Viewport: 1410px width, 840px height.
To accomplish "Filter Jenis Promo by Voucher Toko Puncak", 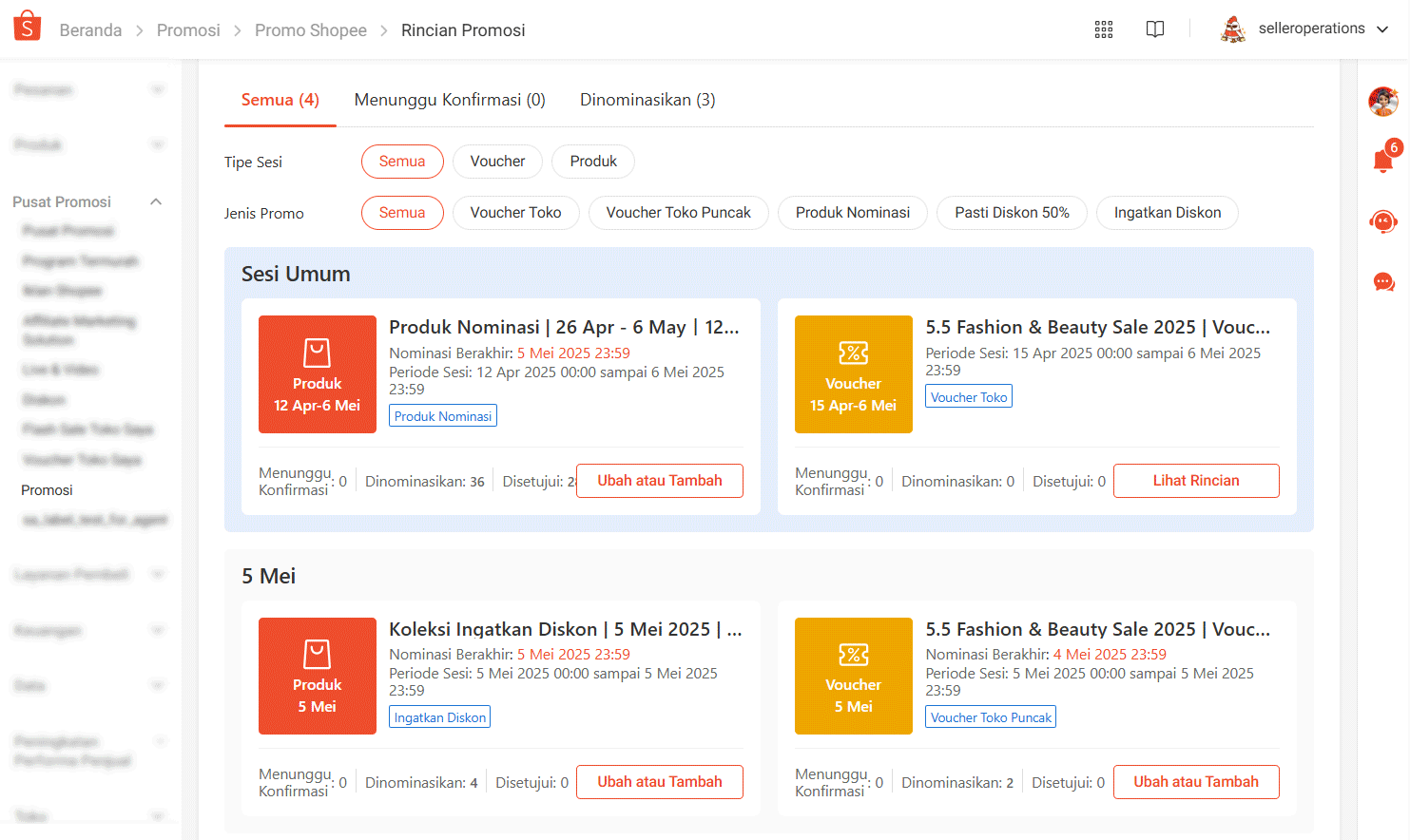I will (679, 213).
